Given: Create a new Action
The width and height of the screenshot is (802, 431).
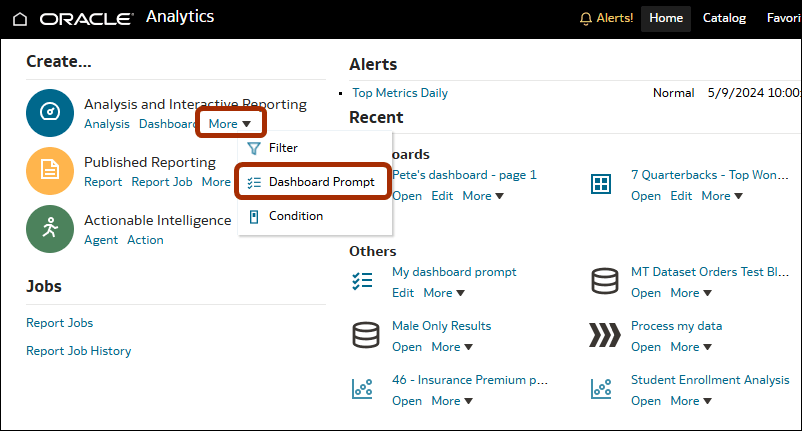Looking at the screenshot, I should point(145,240).
